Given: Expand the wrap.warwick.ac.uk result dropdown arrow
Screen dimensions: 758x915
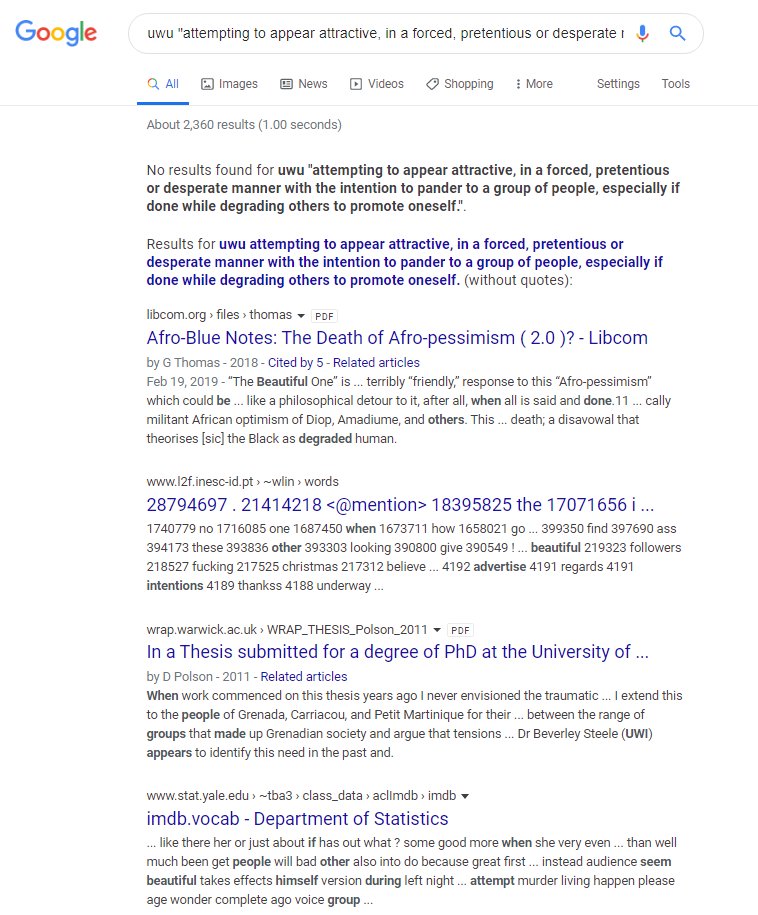Looking at the screenshot, I should (437, 630).
